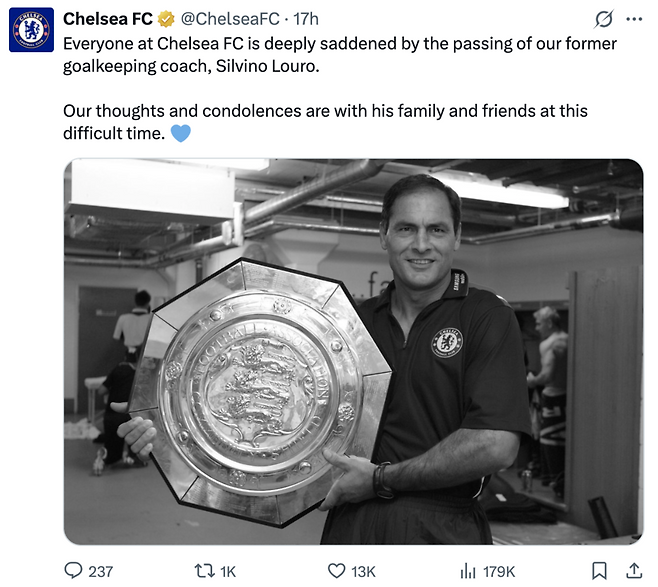
Task: Click the reply speech-bubble icon
Action: coord(73,571)
